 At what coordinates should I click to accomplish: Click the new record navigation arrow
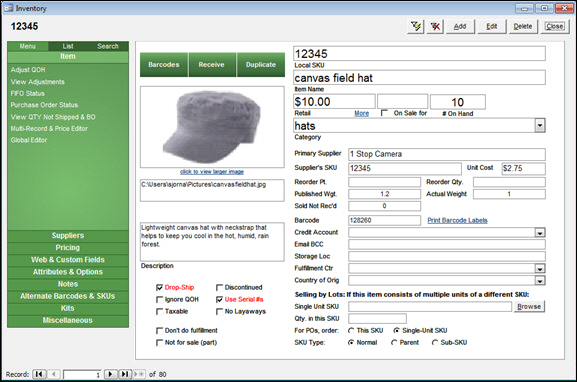[139, 374]
